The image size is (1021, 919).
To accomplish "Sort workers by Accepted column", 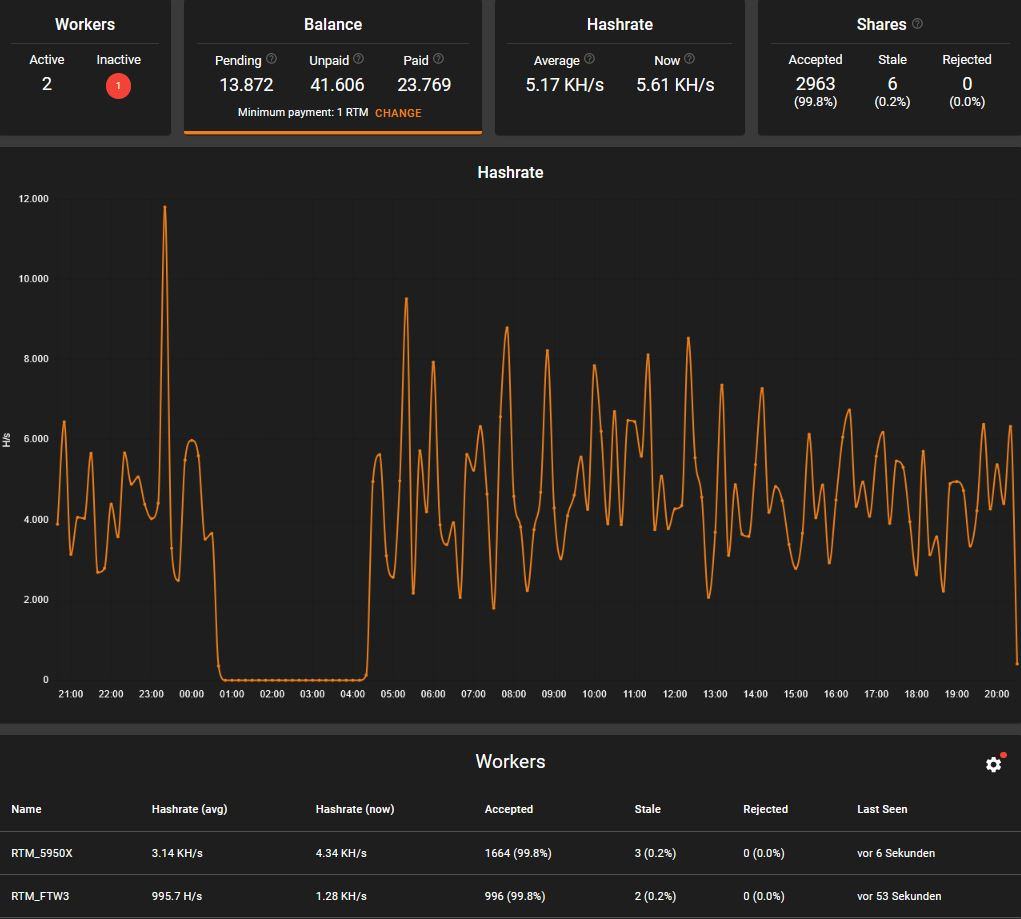I will coord(509,809).
